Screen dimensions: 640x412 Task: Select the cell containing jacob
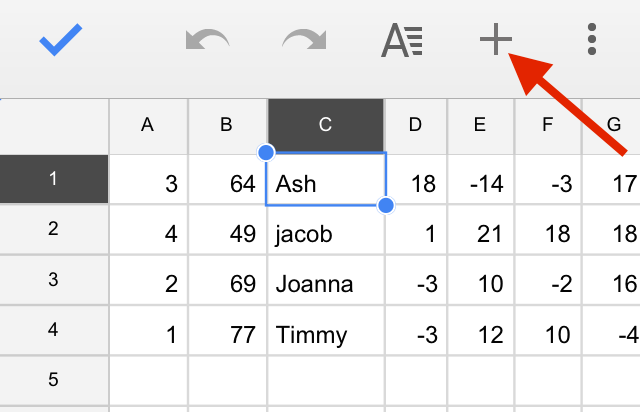tap(326, 229)
